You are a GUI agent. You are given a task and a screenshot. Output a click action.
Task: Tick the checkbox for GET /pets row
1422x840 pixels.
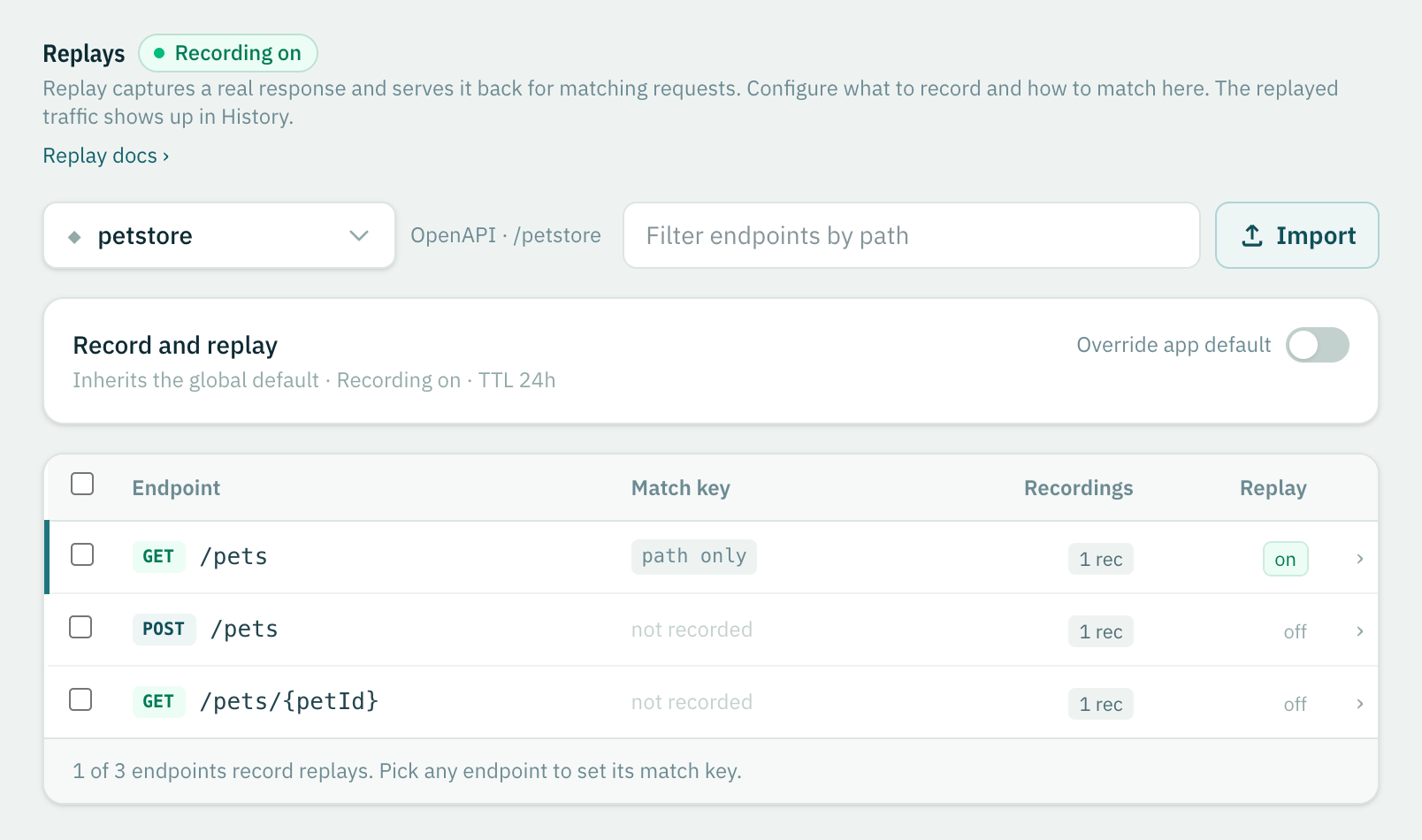click(x=82, y=554)
